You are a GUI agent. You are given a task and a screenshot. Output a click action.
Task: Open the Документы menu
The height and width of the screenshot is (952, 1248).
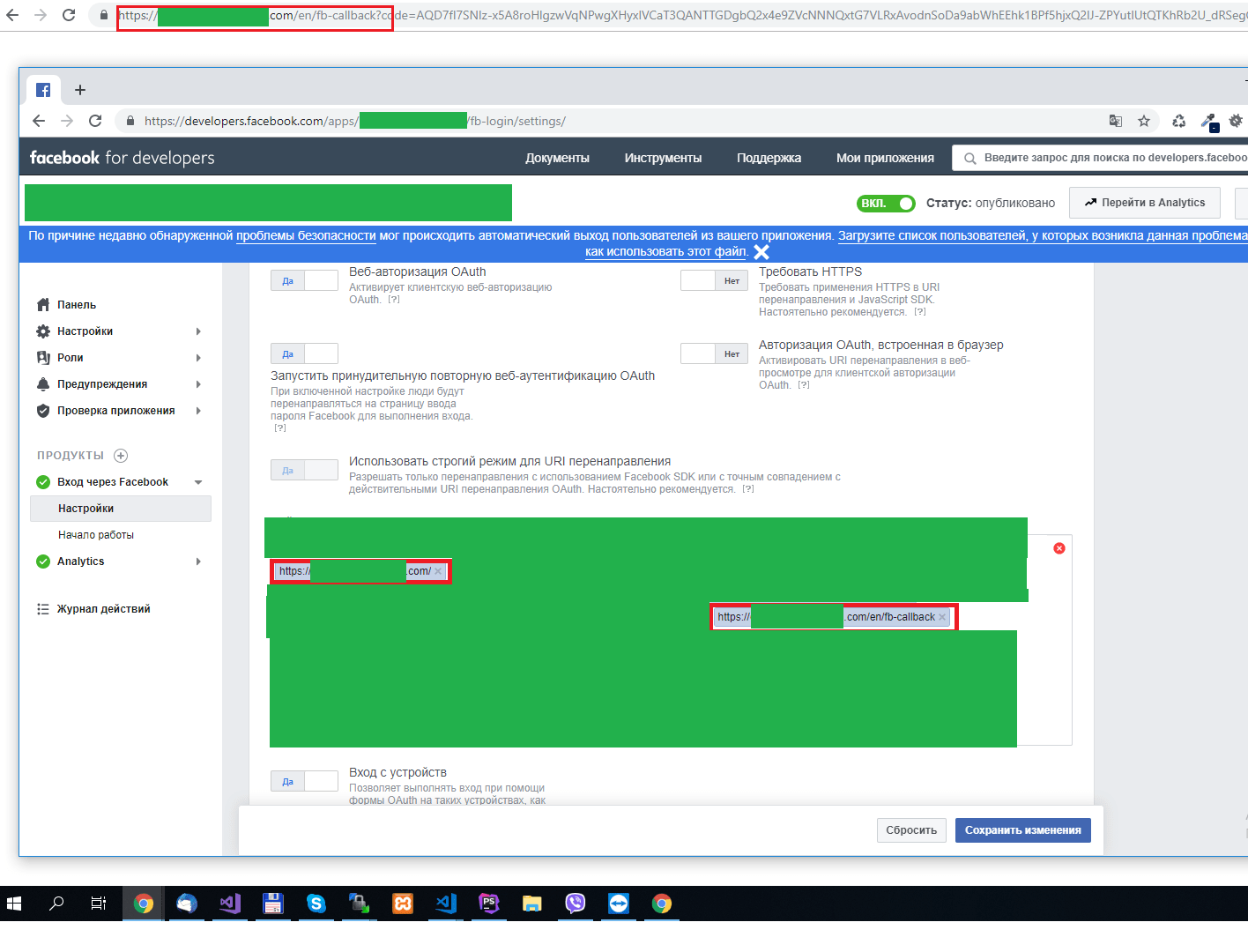click(557, 158)
